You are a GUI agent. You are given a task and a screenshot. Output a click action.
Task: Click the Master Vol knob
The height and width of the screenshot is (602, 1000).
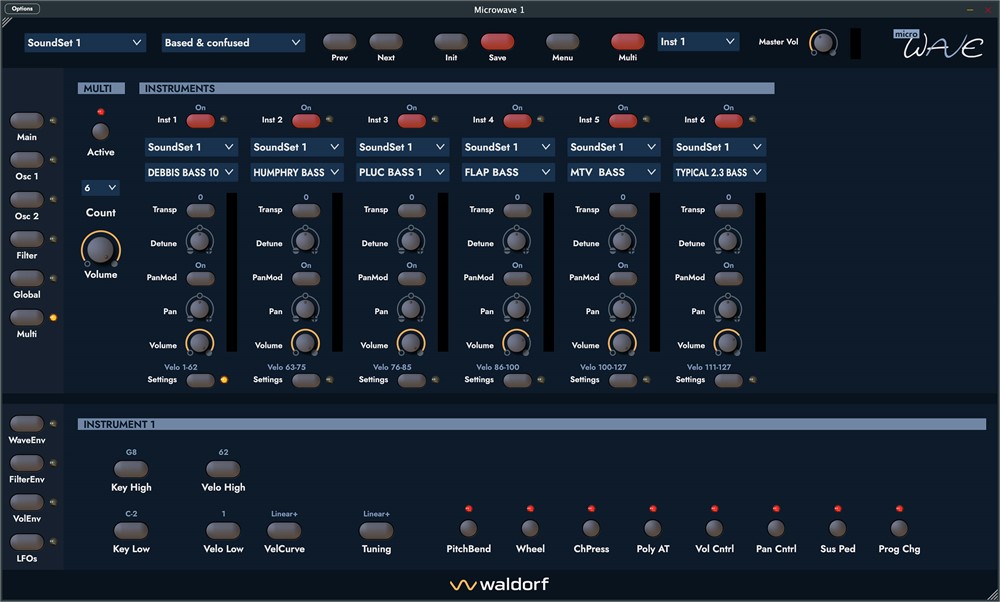click(x=823, y=42)
